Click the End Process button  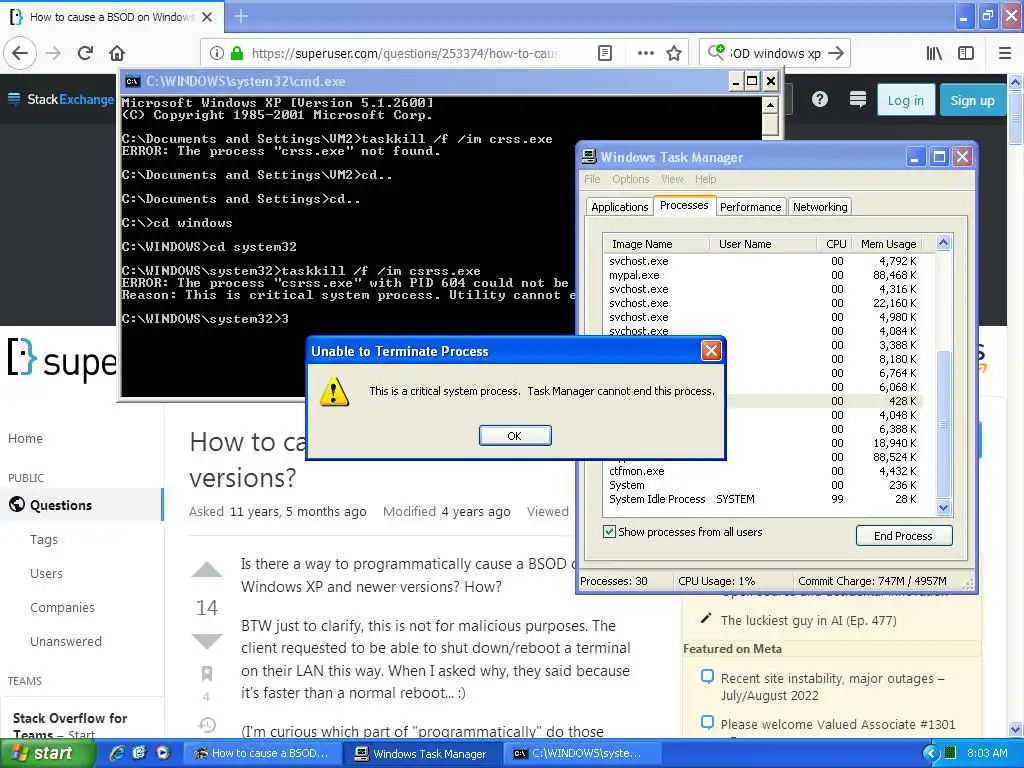(x=903, y=536)
